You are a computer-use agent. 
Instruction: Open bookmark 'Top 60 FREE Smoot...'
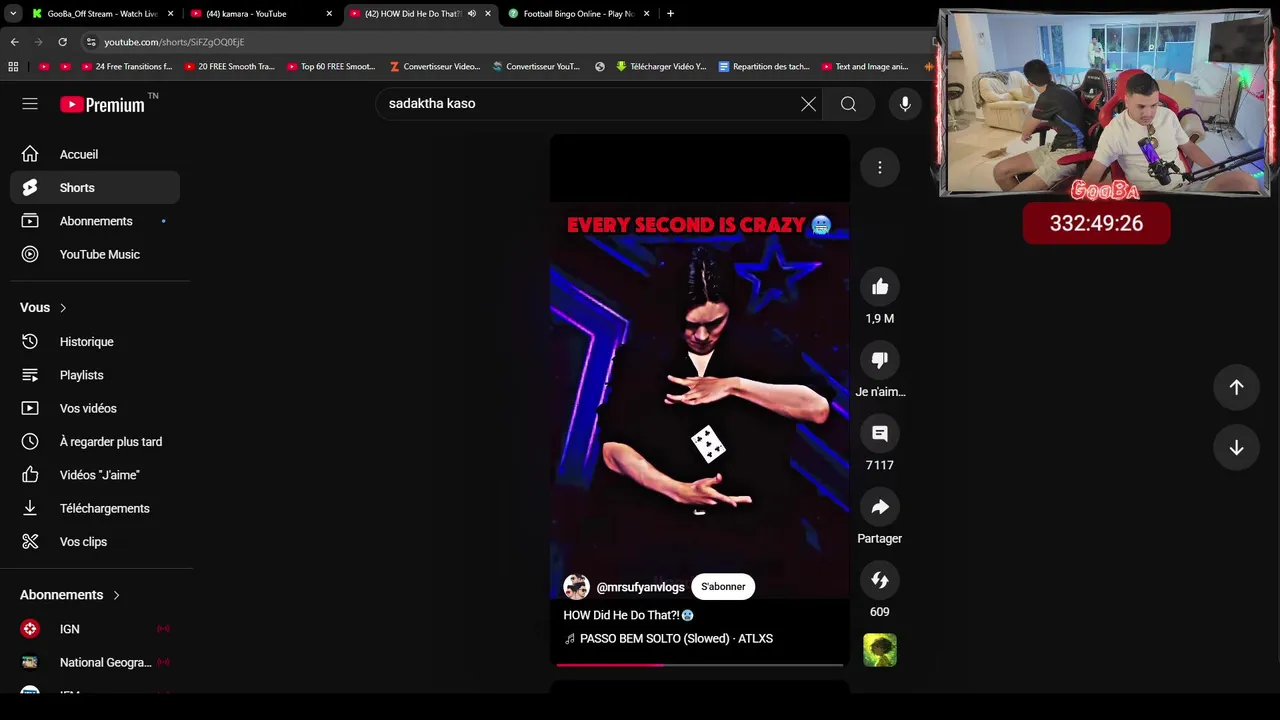tap(331, 67)
